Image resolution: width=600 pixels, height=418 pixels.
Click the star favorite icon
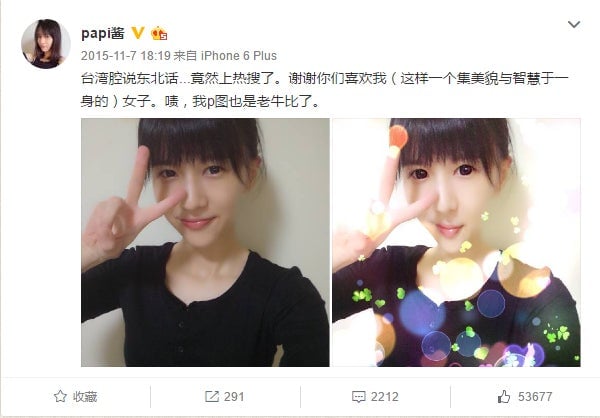coord(60,397)
